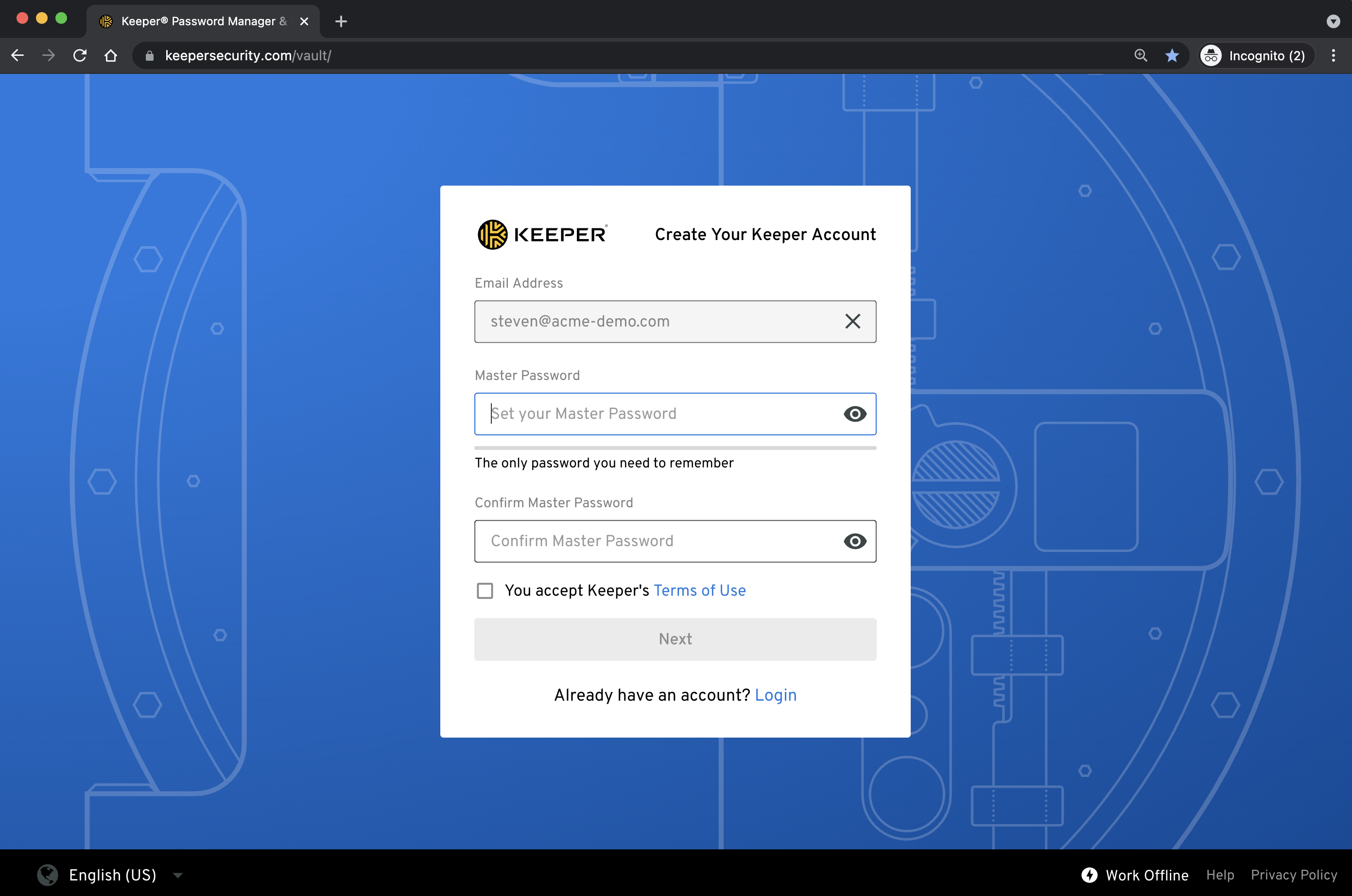This screenshot has height=896, width=1352.
Task: Click the Keeper favicon in the tab
Action: pyautogui.click(x=106, y=21)
